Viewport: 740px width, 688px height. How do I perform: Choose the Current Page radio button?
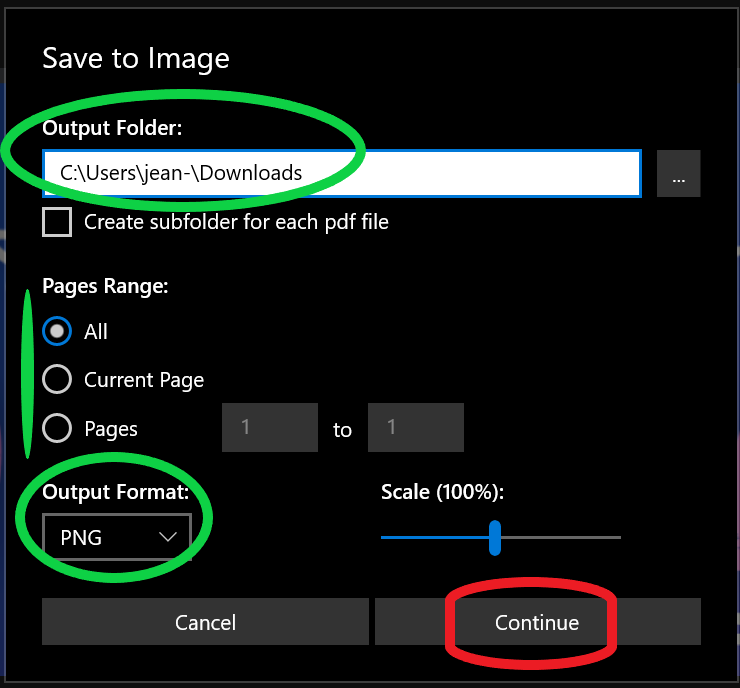(x=57, y=380)
